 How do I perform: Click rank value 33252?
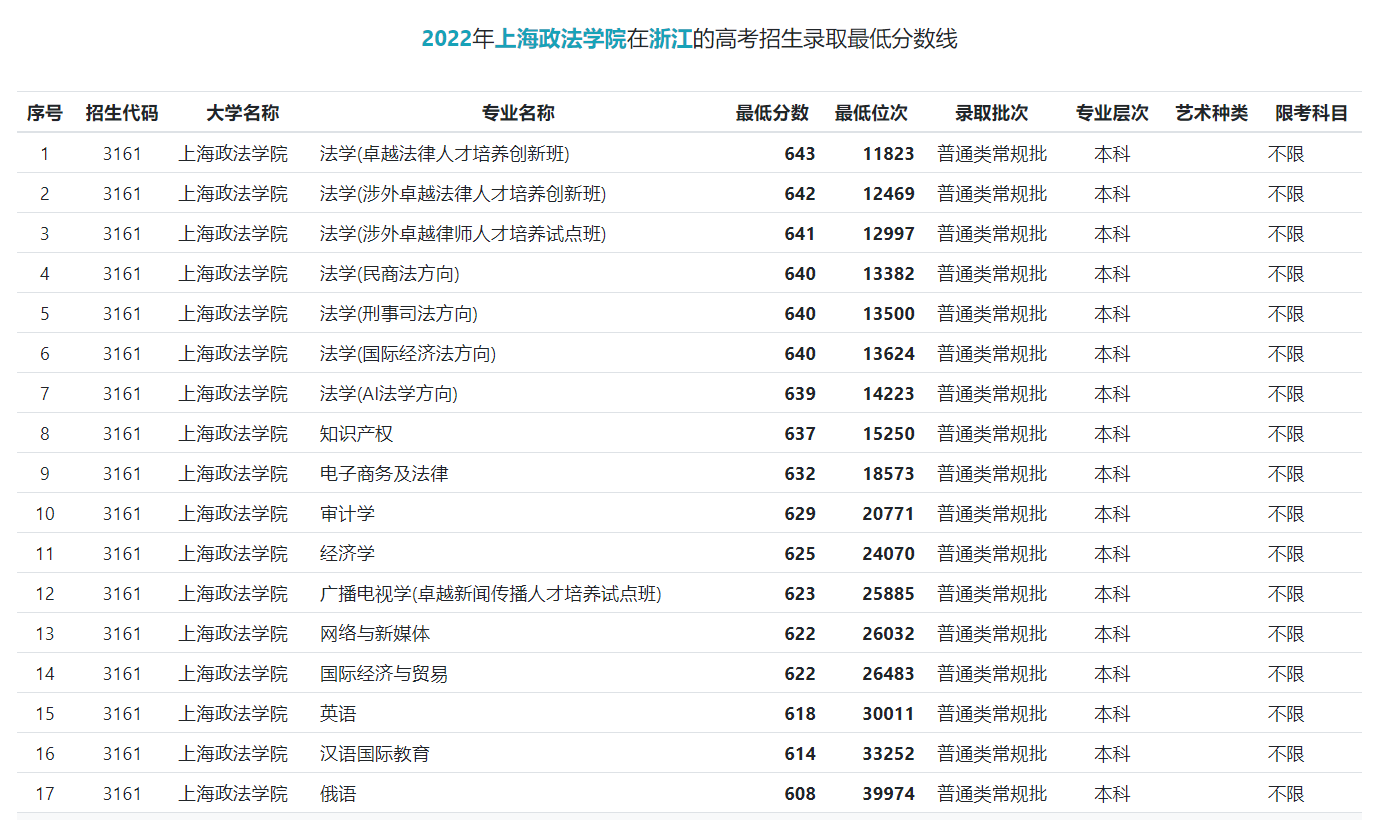click(889, 754)
